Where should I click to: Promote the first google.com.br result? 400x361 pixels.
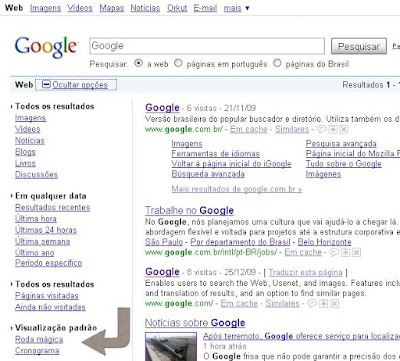click(334, 129)
